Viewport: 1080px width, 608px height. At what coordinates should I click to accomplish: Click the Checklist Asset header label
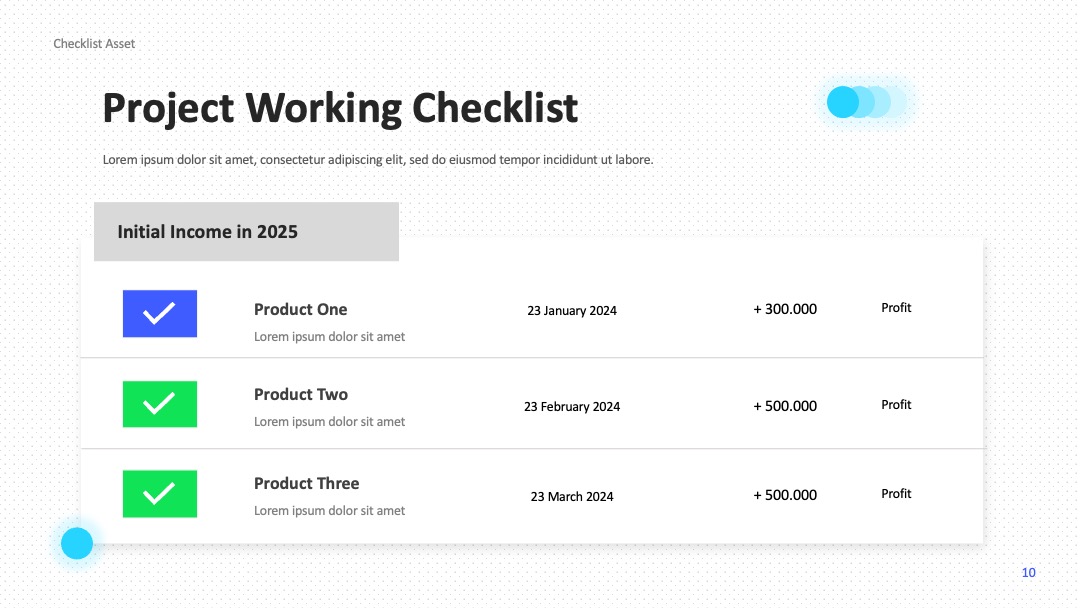[94, 43]
